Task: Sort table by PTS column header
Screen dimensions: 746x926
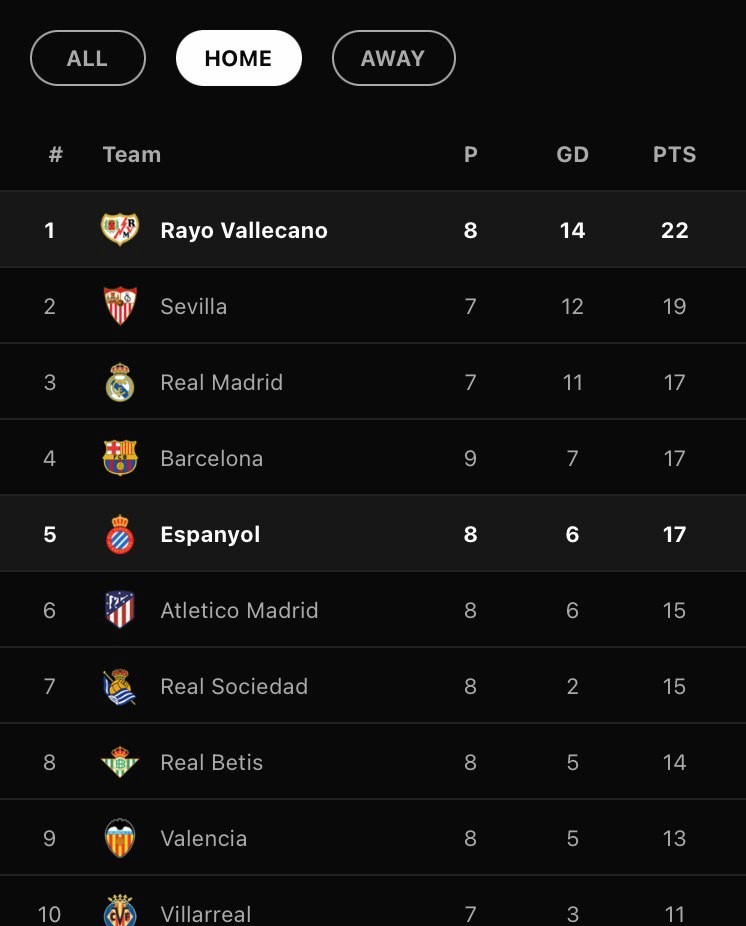Action: [x=674, y=154]
